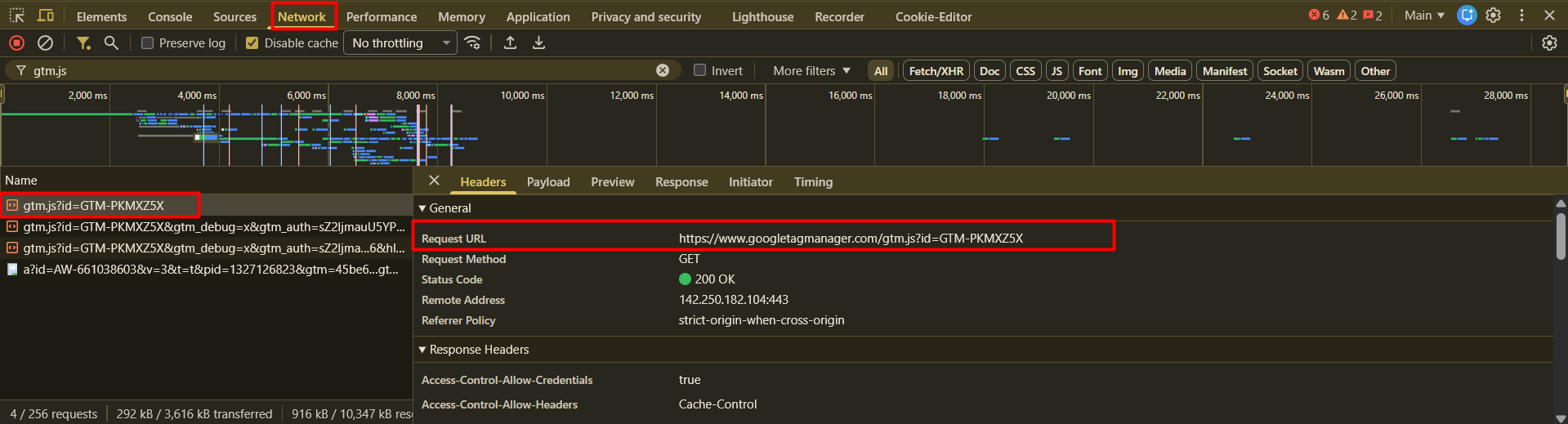Open the Timing tab

813,182
